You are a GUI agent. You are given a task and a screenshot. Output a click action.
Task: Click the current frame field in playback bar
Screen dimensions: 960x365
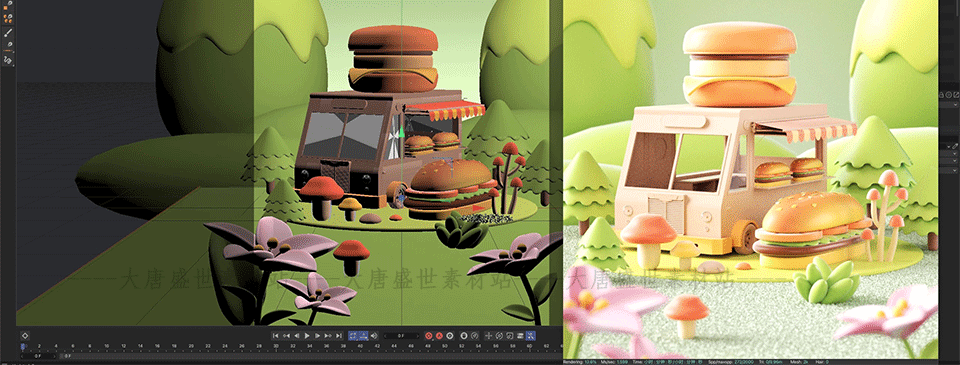click(401, 336)
